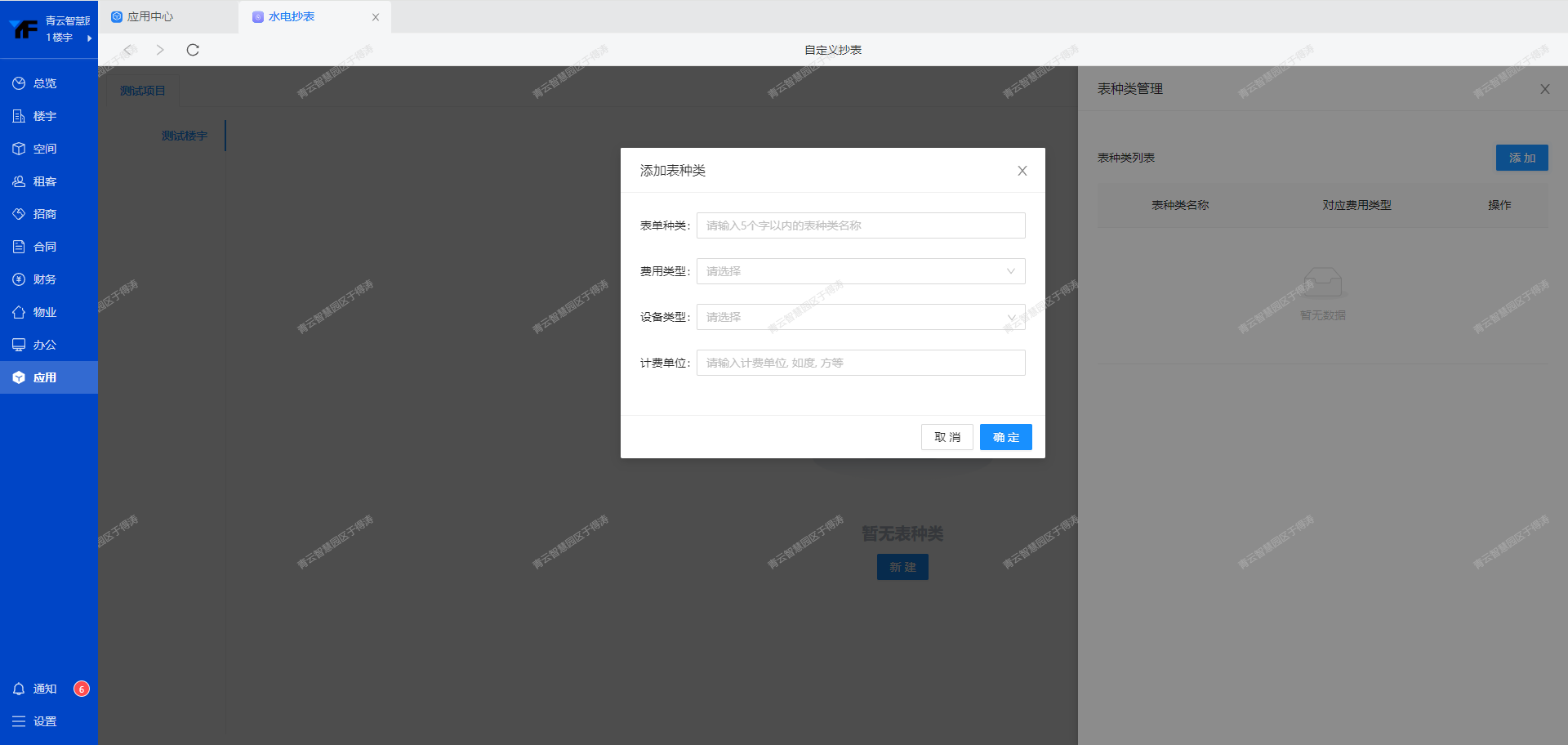1568x745 pixels.
Task: Open the 通知 notification bell icon
Action: (x=19, y=689)
